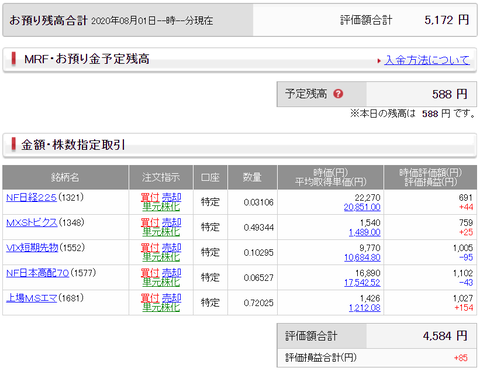Click 単元株化 for NF日経225
The width and height of the screenshot is (480, 371).
[161, 207]
